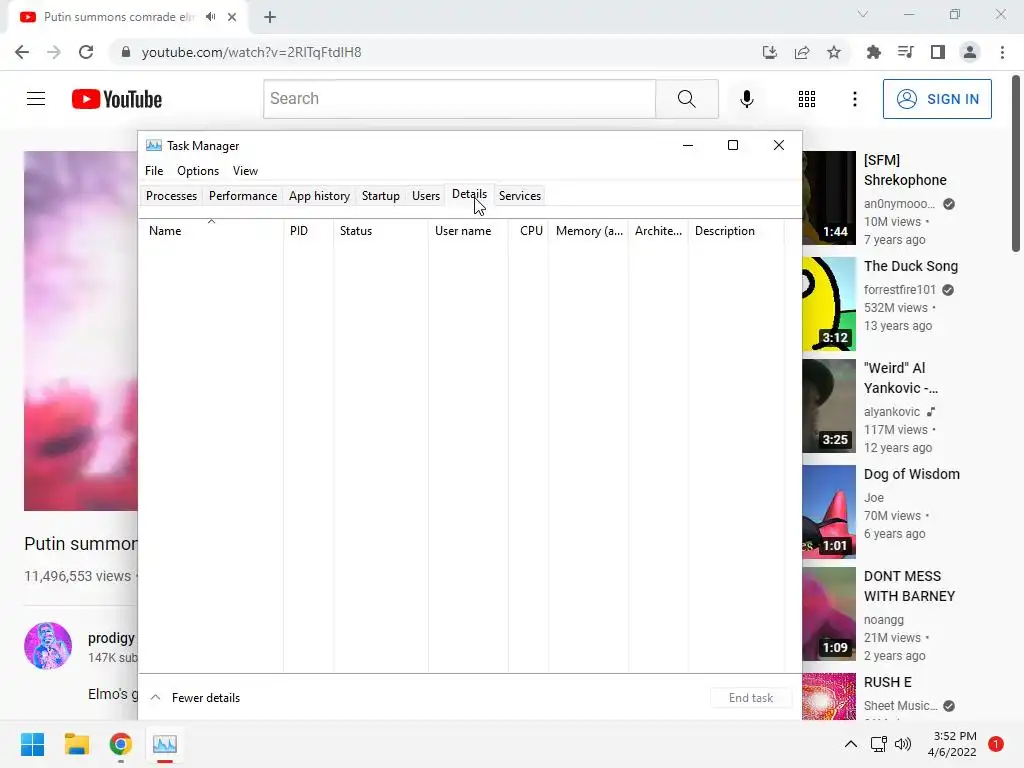Switch to the Services tab
Viewport: 1024px width, 768px height.
click(x=520, y=196)
